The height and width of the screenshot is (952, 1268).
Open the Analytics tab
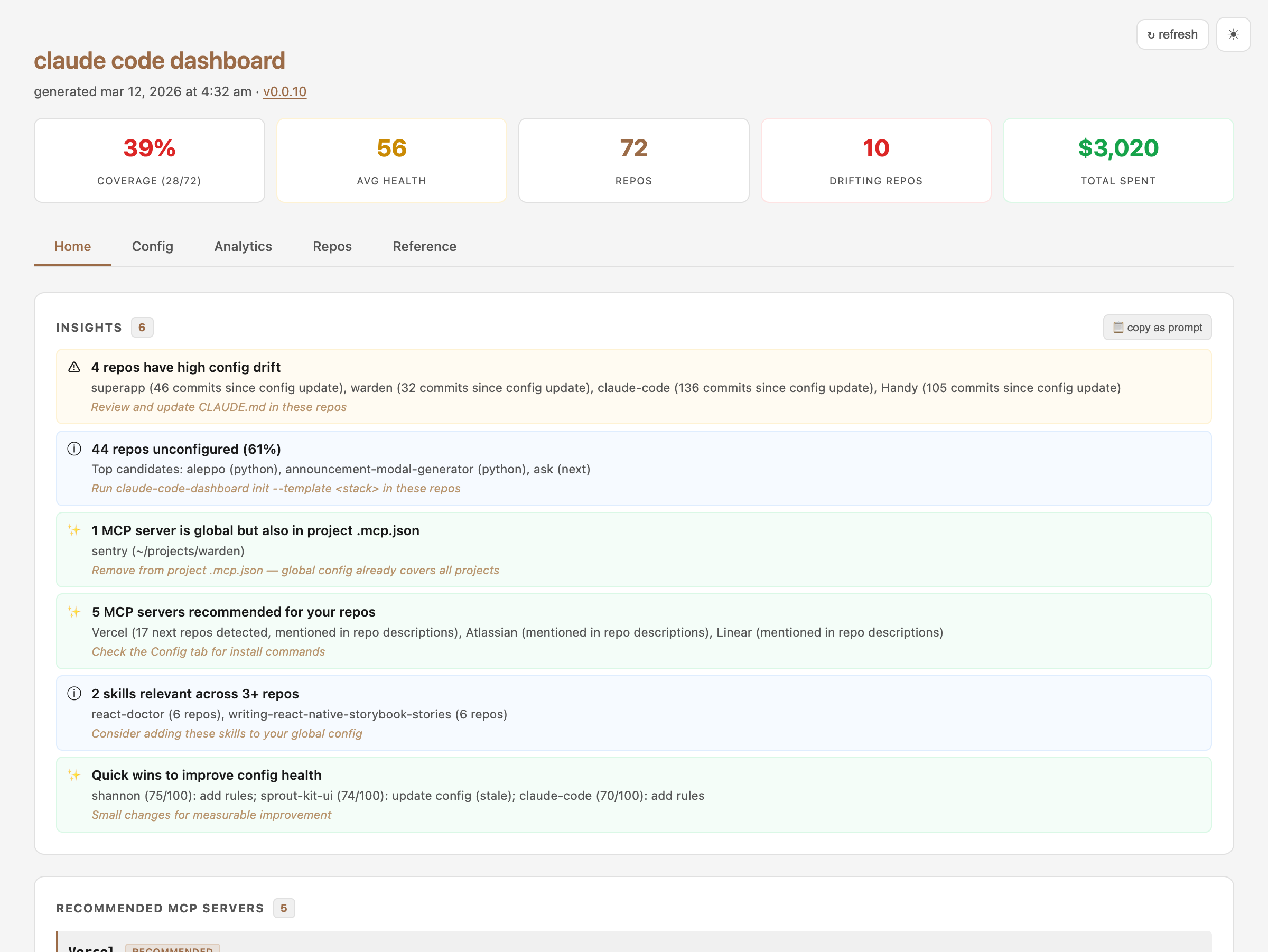[x=243, y=247]
